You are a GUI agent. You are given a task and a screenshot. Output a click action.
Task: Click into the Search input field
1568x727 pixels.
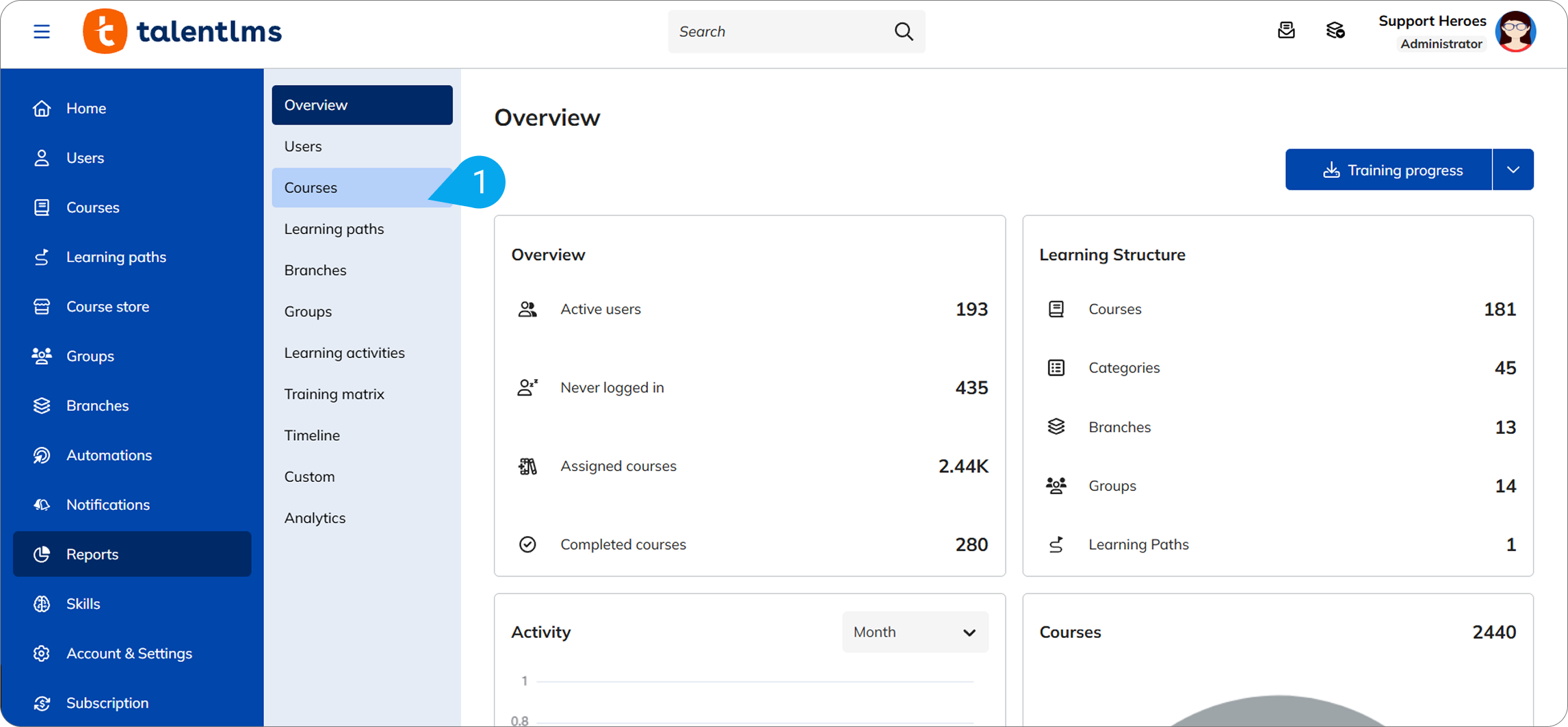pyautogui.click(x=780, y=31)
